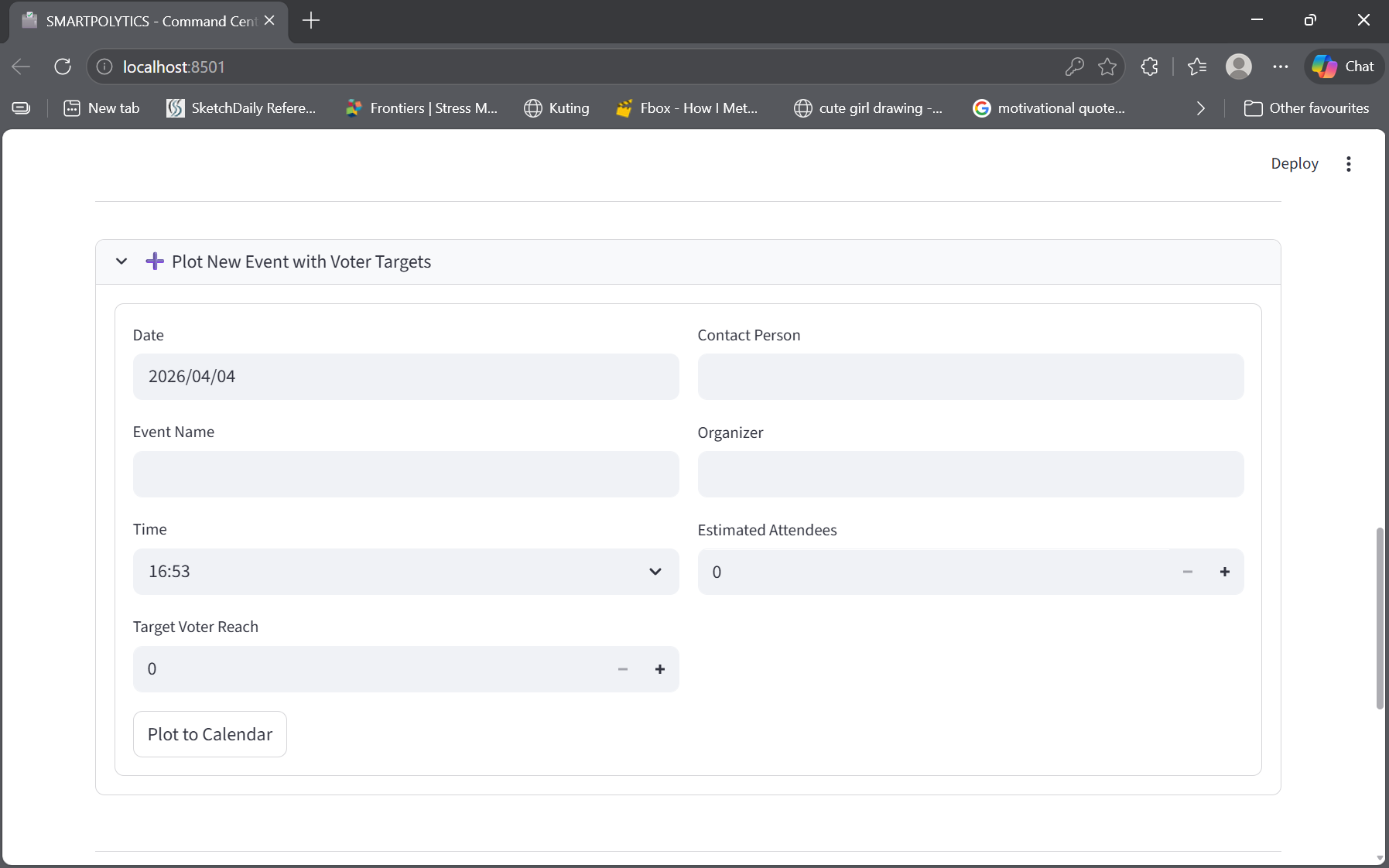Open the Copilot Chat button
The width and height of the screenshot is (1389, 868).
tap(1343, 67)
